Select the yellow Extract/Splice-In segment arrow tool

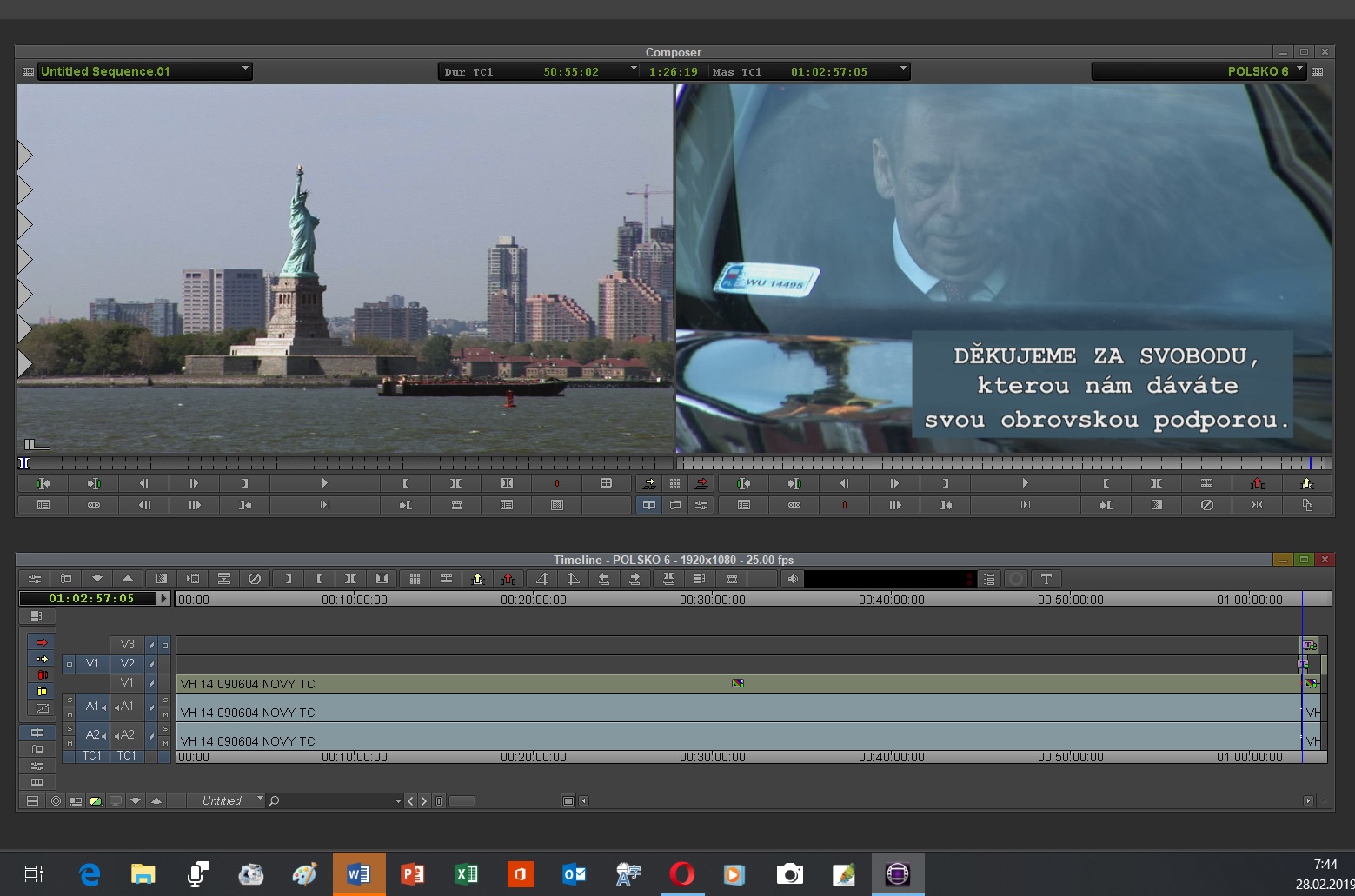pos(41,659)
